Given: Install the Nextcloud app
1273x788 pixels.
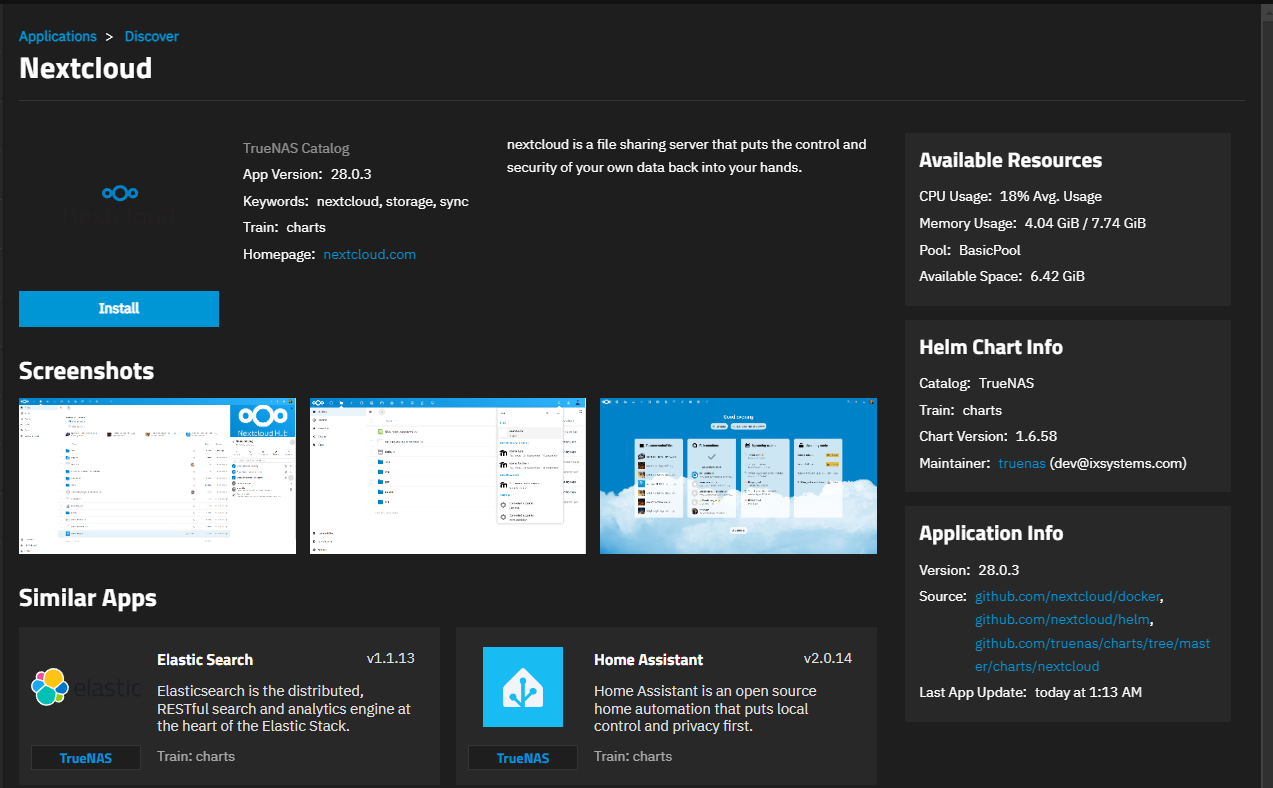Looking at the screenshot, I should [x=119, y=309].
